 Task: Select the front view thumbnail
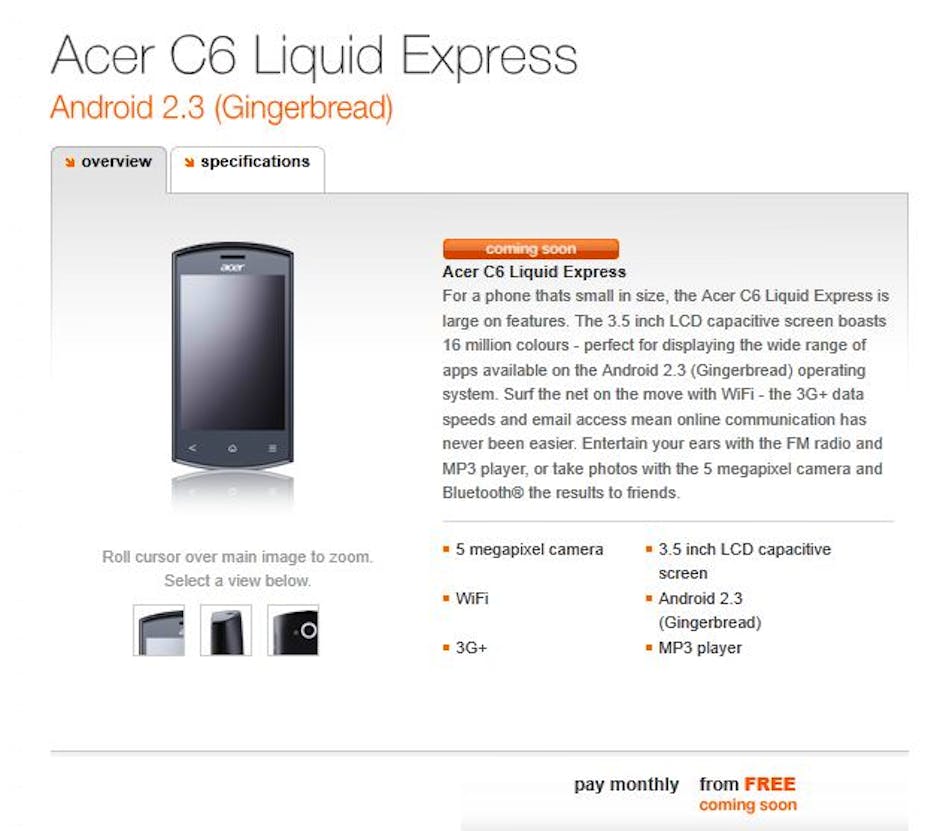coord(159,630)
